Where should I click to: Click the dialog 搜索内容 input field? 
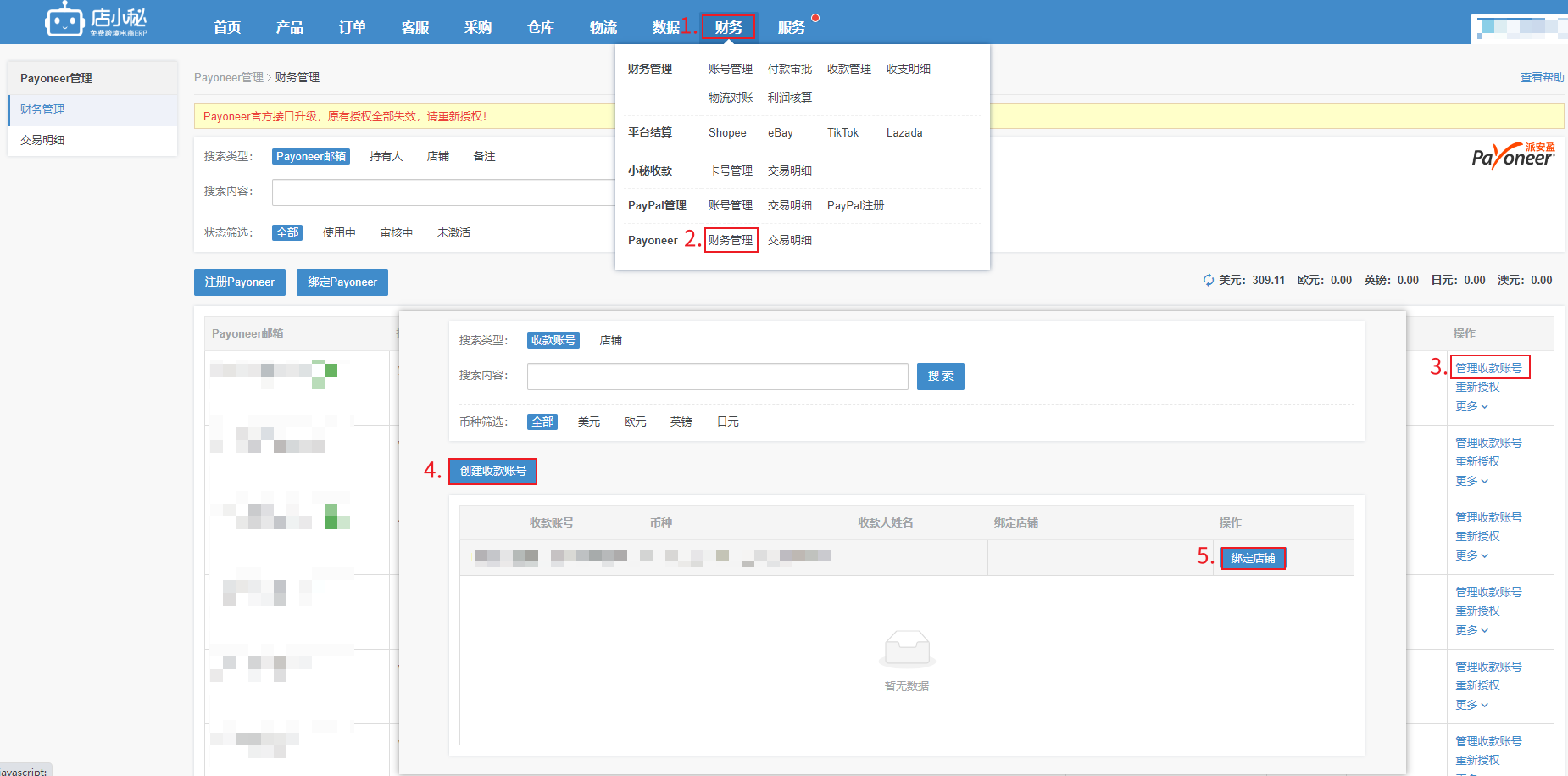tap(718, 377)
